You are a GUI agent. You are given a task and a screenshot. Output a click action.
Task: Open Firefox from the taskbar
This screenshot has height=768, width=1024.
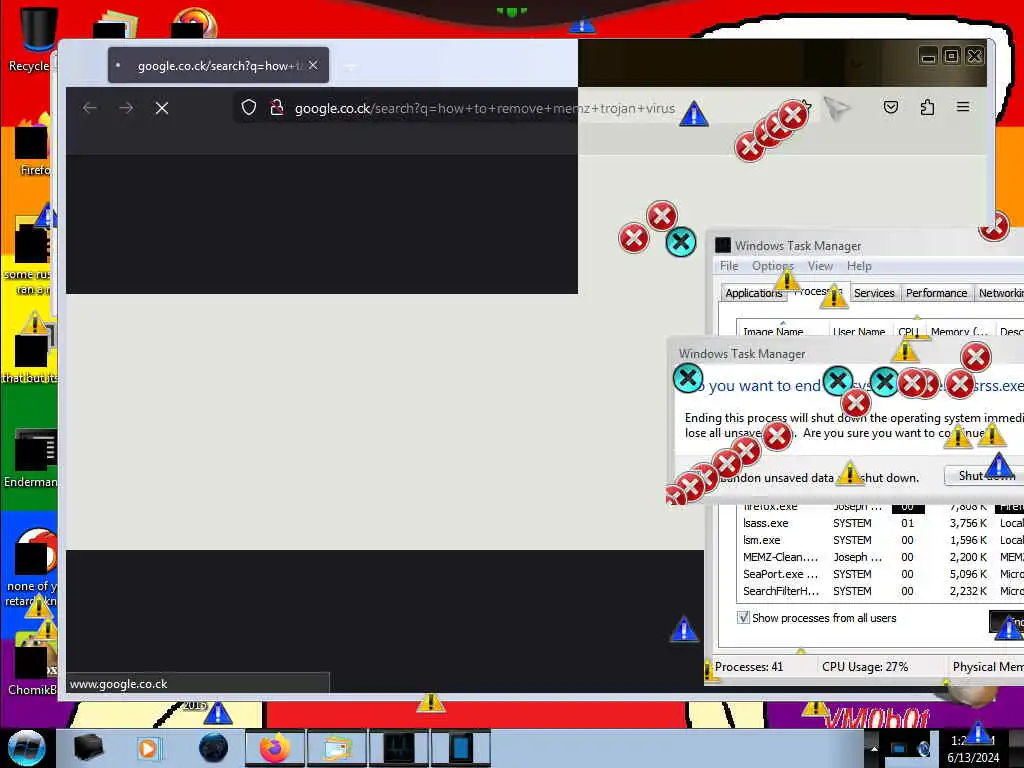tap(275, 748)
